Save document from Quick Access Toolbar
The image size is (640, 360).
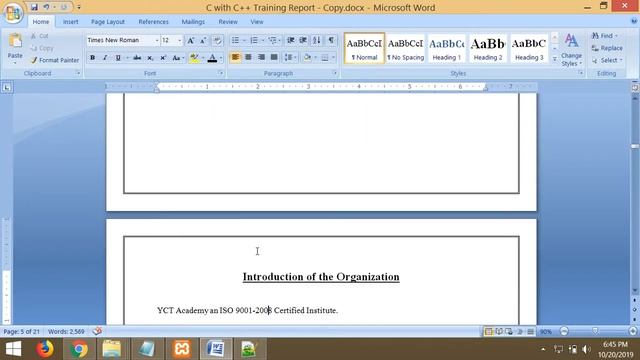click(34, 7)
